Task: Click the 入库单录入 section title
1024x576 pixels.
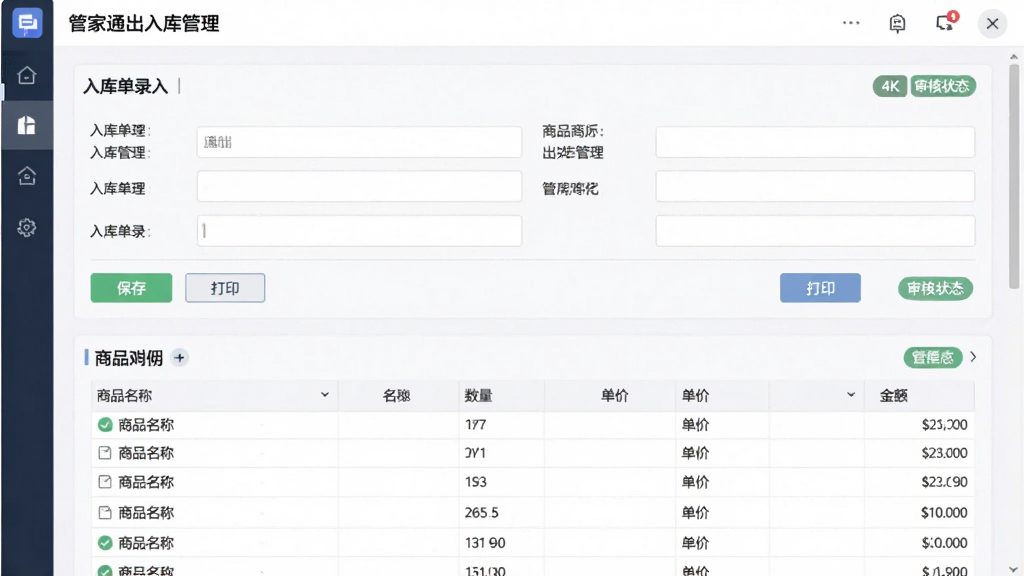Action: tap(125, 86)
